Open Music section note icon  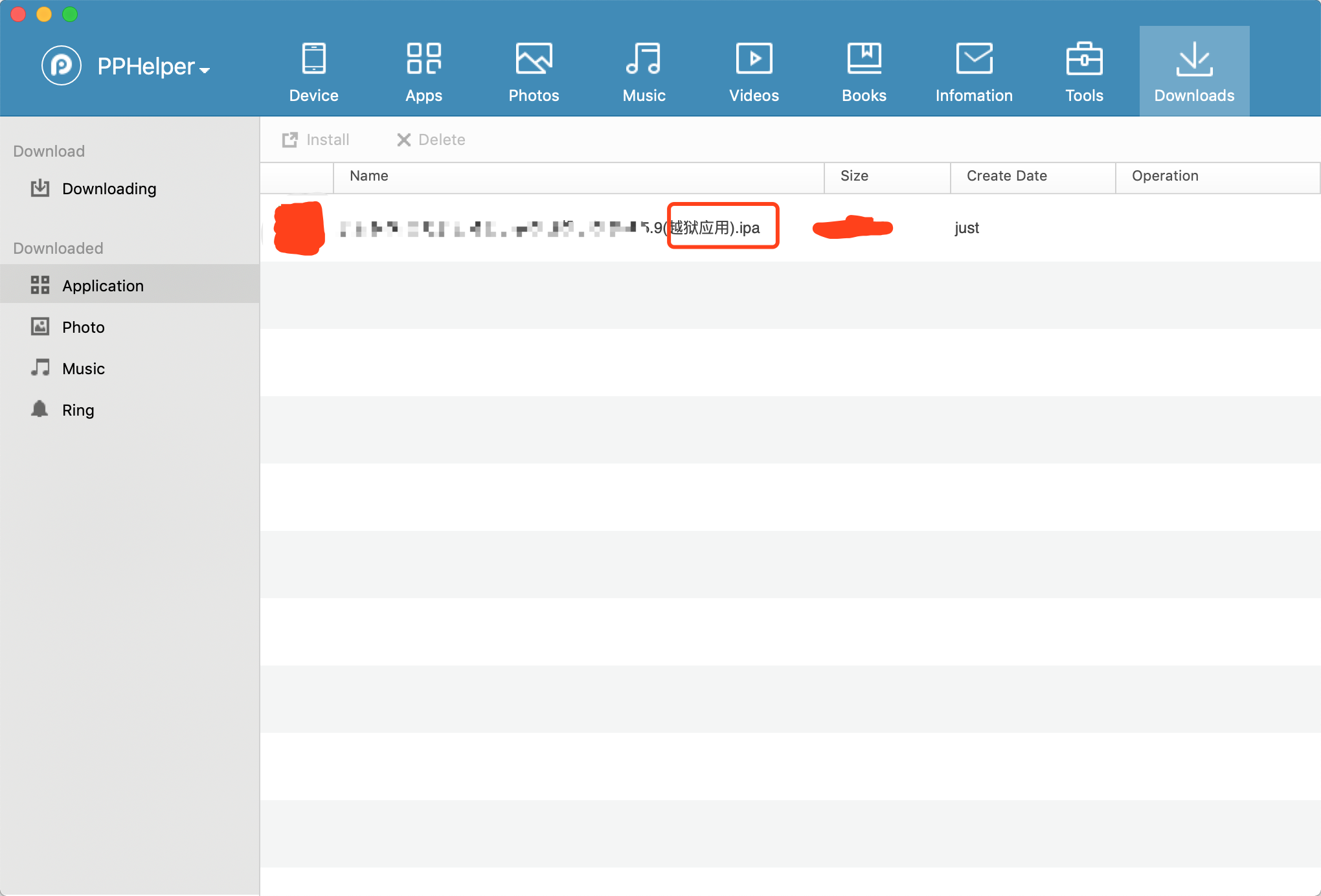pos(644,59)
